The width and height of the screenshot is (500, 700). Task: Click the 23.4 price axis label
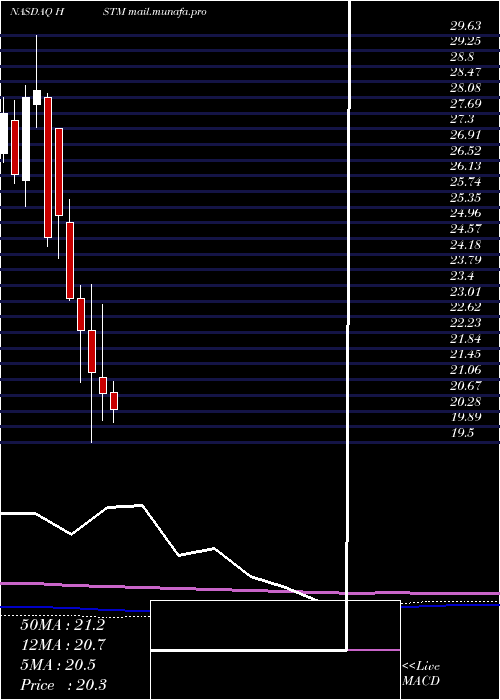(462, 276)
